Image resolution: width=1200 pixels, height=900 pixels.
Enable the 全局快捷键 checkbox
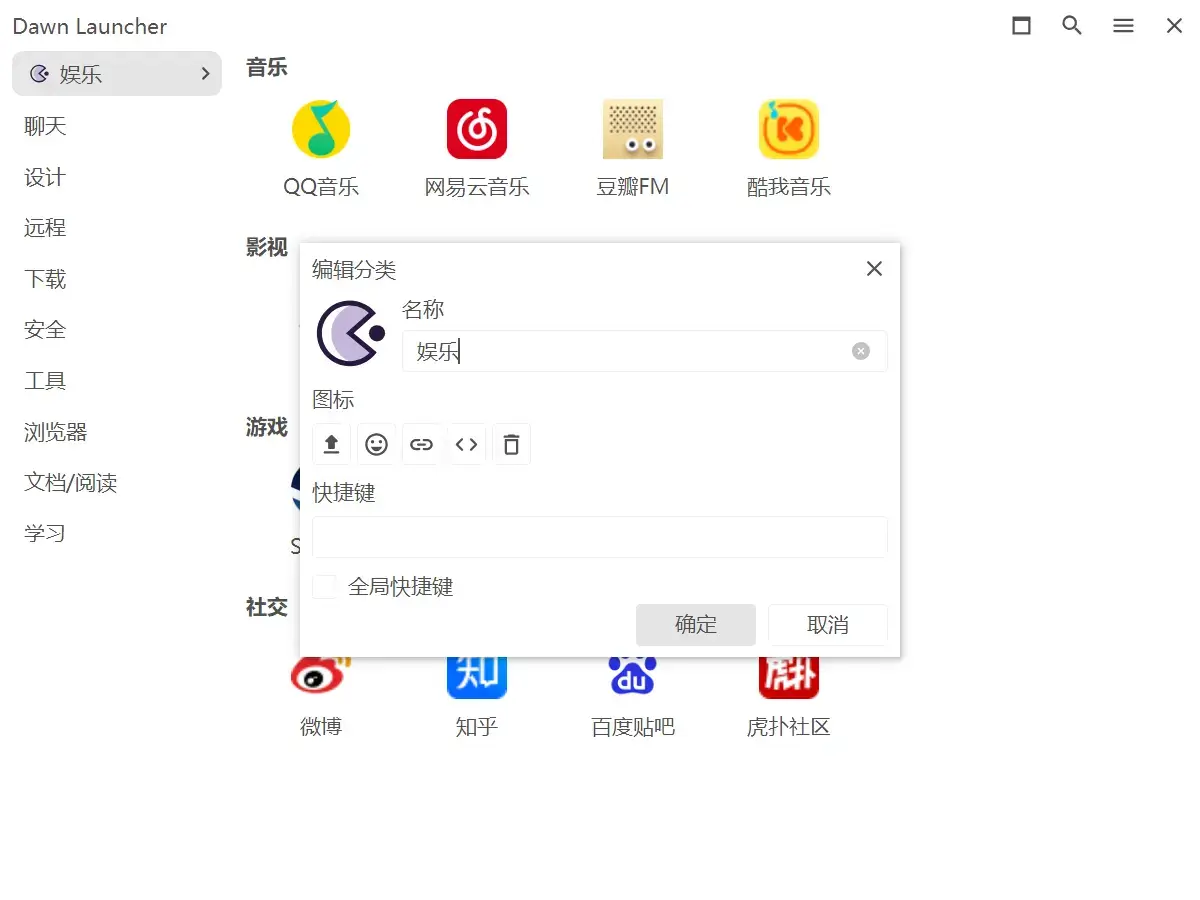(x=324, y=587)
